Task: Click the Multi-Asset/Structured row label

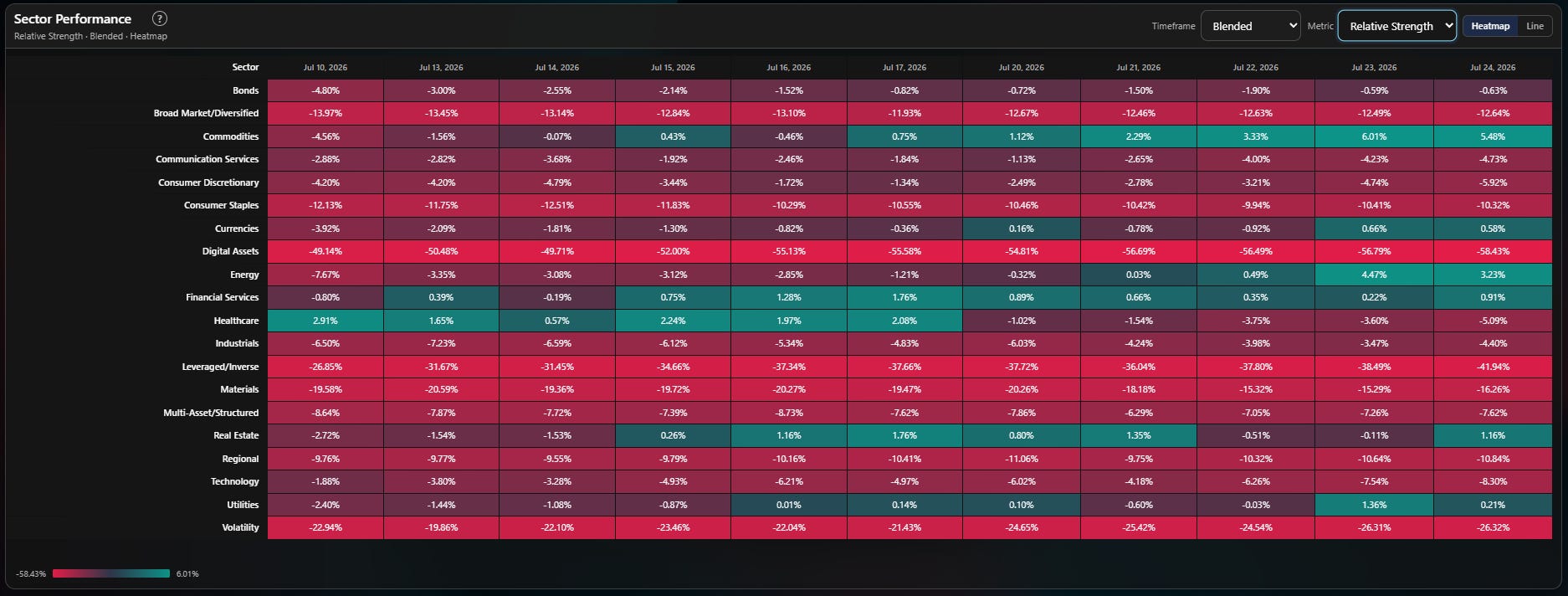Action: coord(211,413)
